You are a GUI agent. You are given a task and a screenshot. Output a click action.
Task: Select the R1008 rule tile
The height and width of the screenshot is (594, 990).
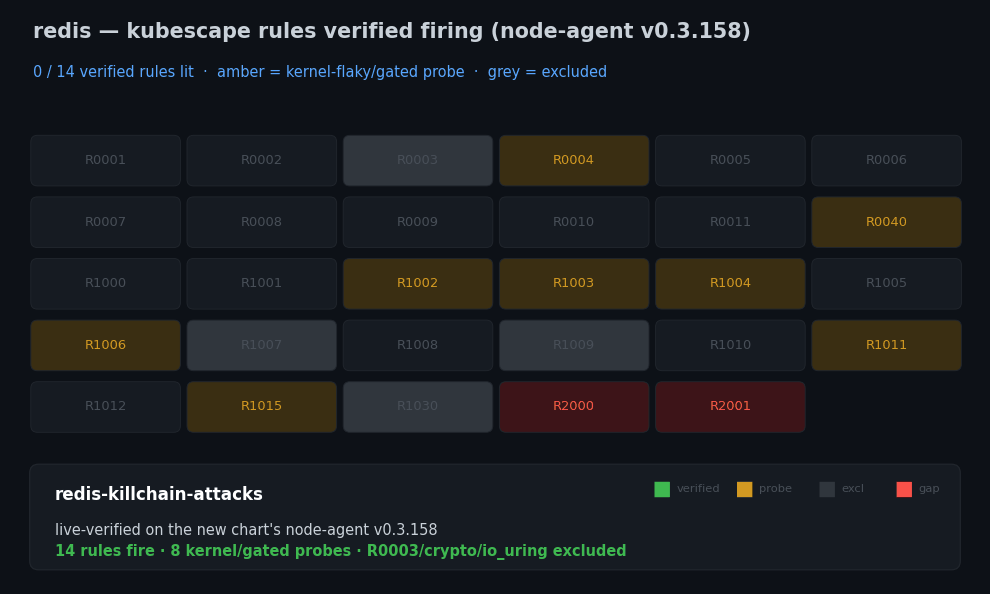point(417,345)
